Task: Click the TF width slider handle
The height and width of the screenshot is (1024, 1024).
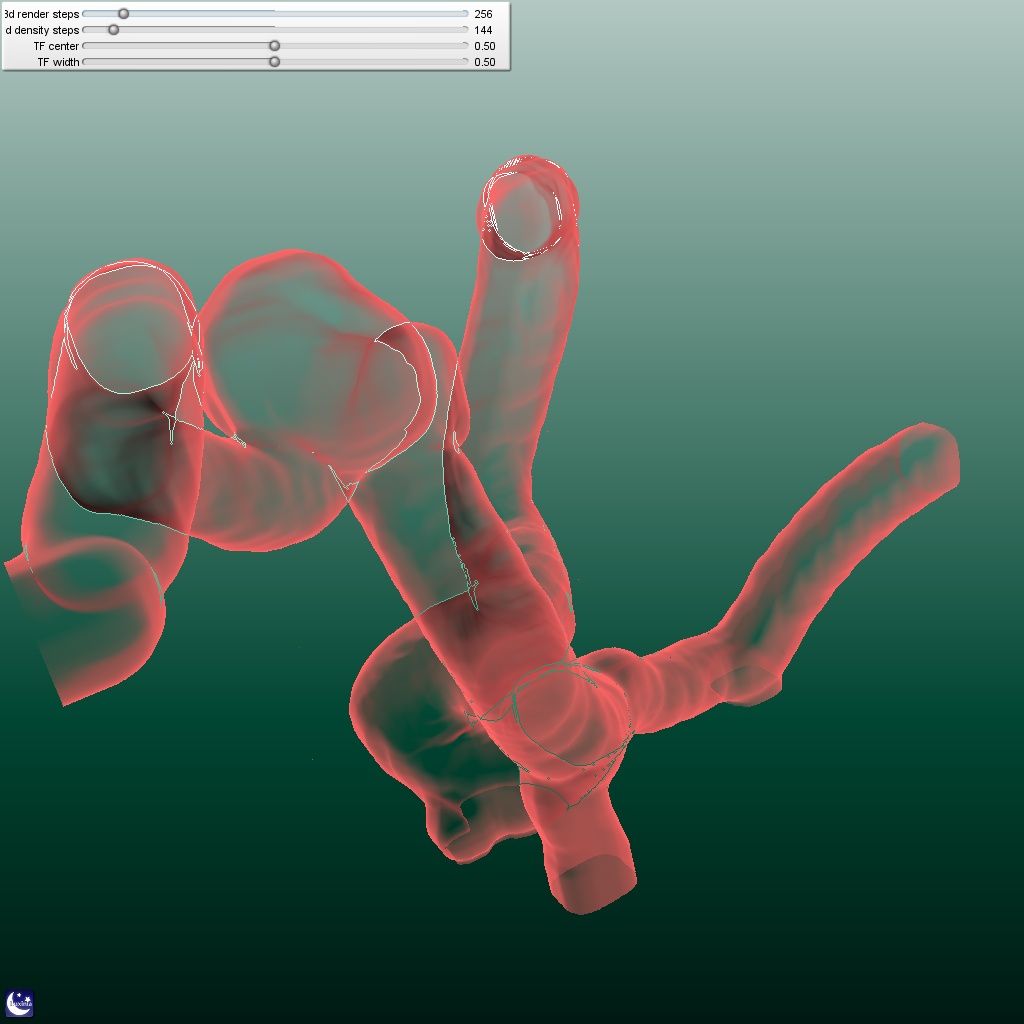Action: click(x=275, y=62)
